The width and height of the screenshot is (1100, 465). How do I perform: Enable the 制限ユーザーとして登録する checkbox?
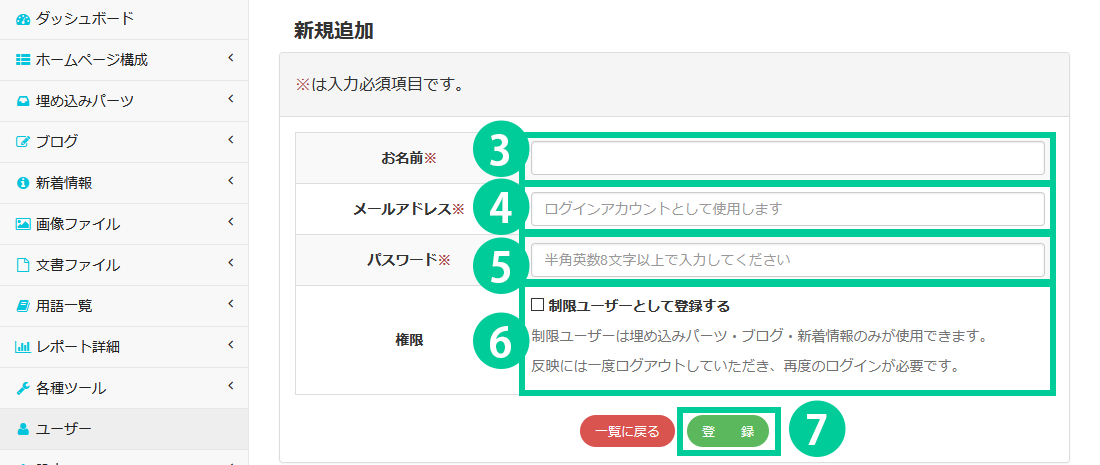[537, 305]
